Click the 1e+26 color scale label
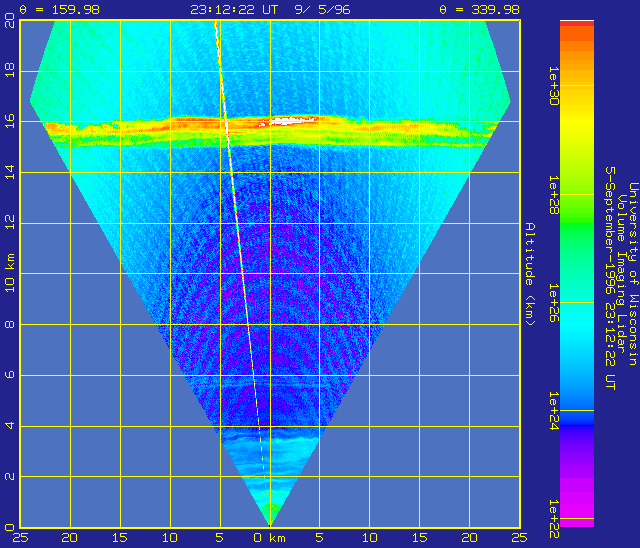The width and height of the screenshot is (640, 548). (x=553, y=303)
